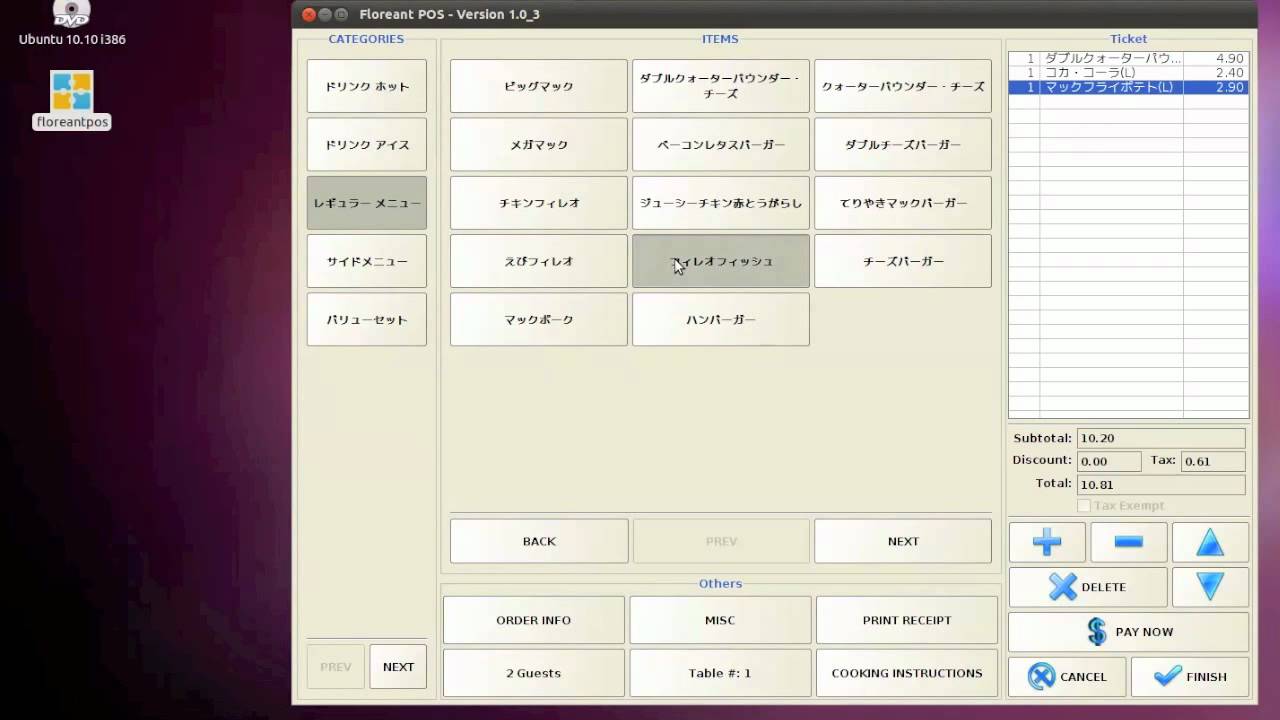Add えびフィレオ item
This screenshot has width=1280, height=720.
pos(539,261)
